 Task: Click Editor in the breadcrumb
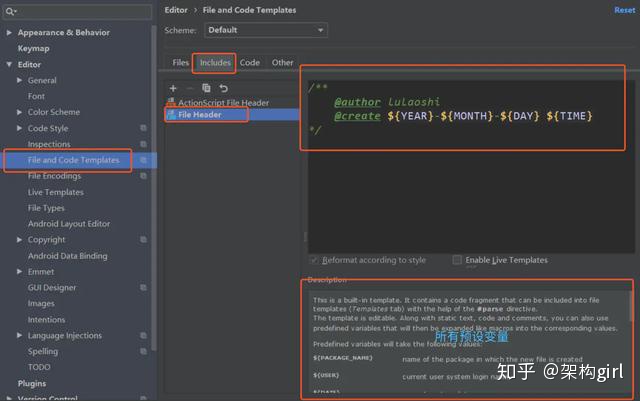coord(176,10)
